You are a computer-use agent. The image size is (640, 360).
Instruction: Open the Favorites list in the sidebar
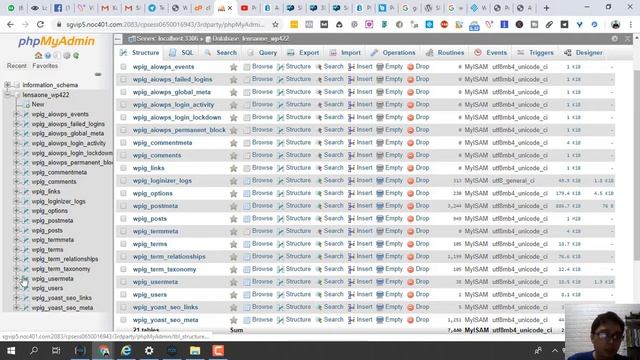(45, 66)
